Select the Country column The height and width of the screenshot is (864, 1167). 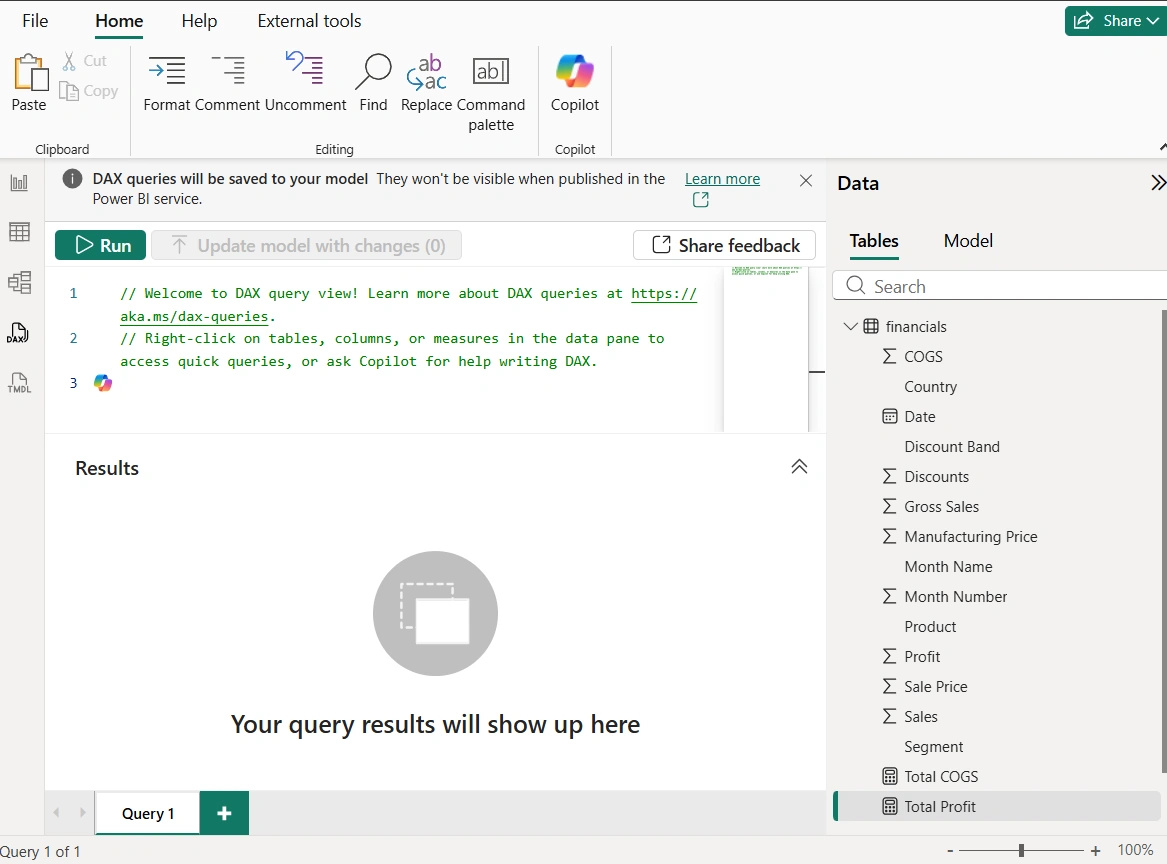[x=930, y=387]
